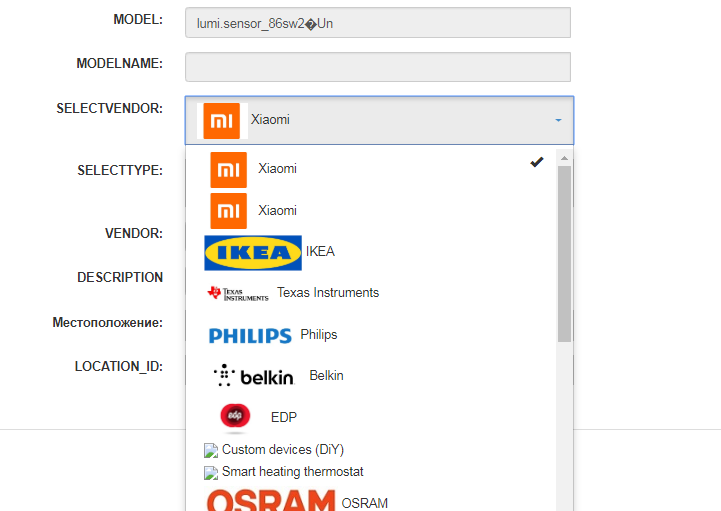Click the MODEL label

coord(138,19)
